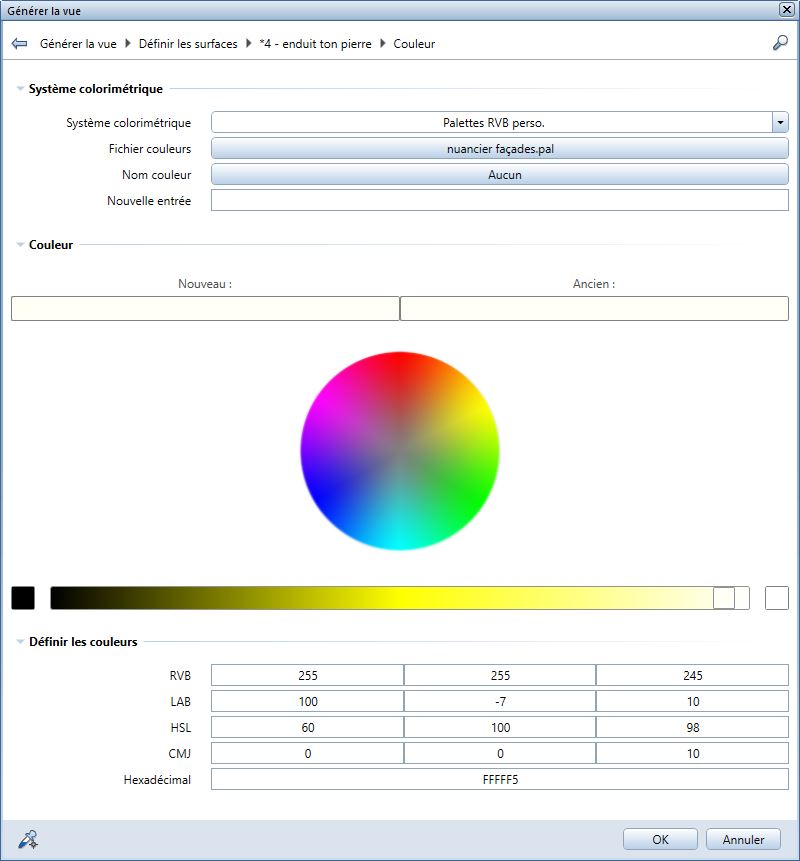Click the white swatch beside the brightness bar
The width and height of the screenshot is (800, 861).
tap(777, 598)
